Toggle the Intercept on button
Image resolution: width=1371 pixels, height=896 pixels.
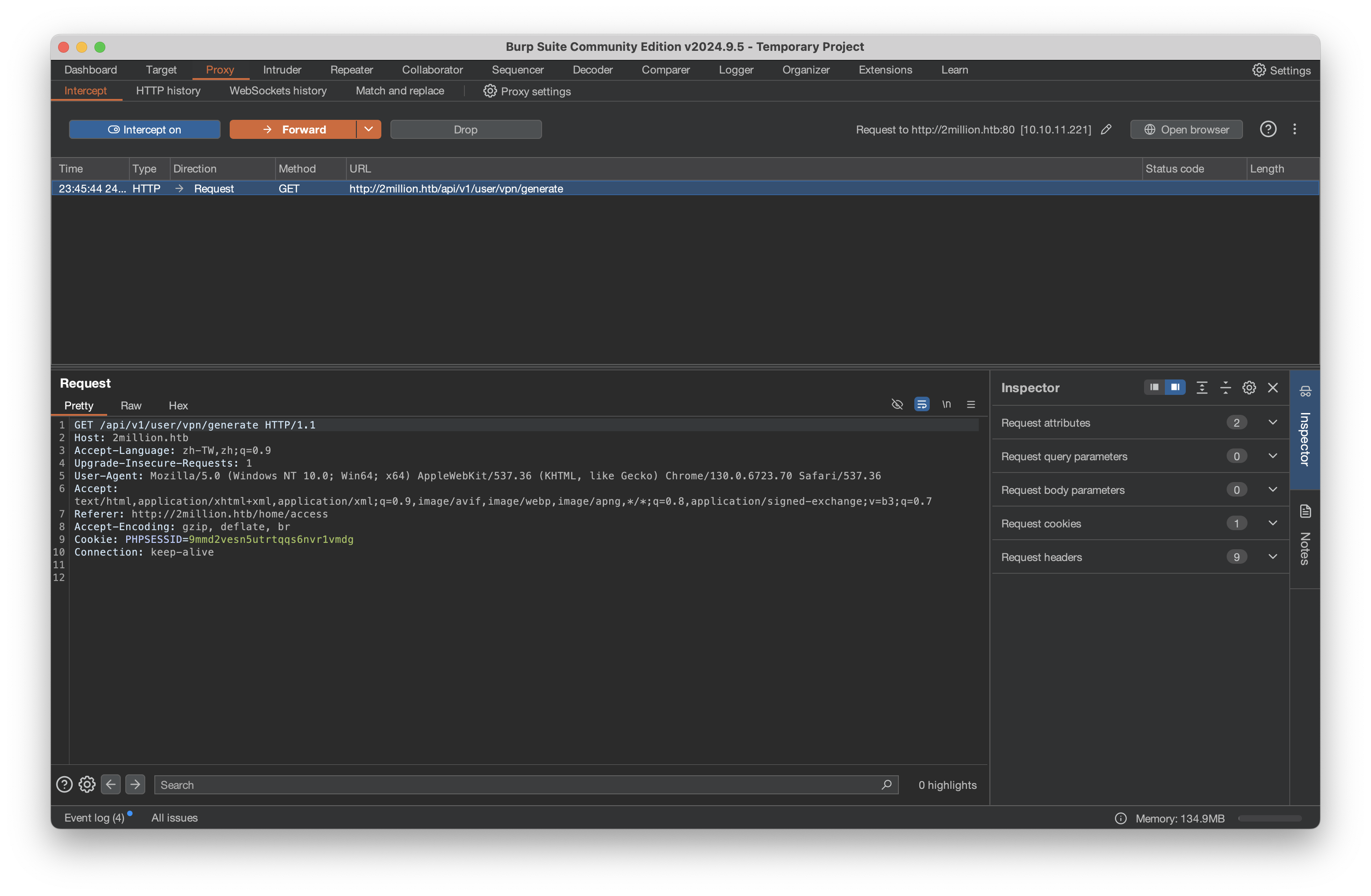144,129
